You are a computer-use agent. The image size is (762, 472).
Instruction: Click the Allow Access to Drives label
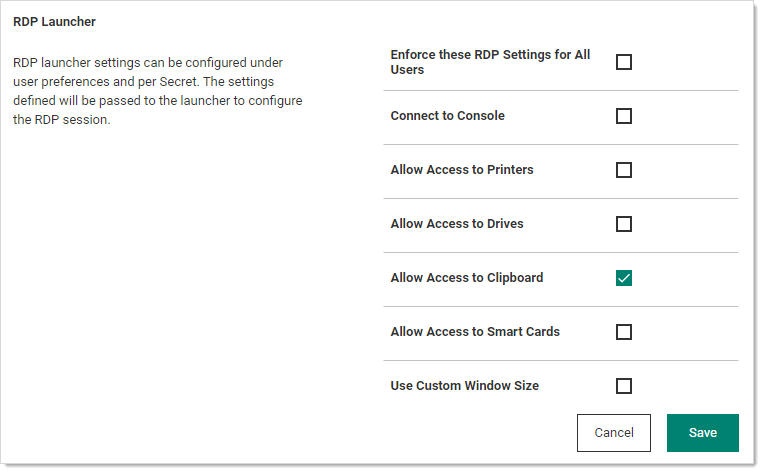pos(457,224)
